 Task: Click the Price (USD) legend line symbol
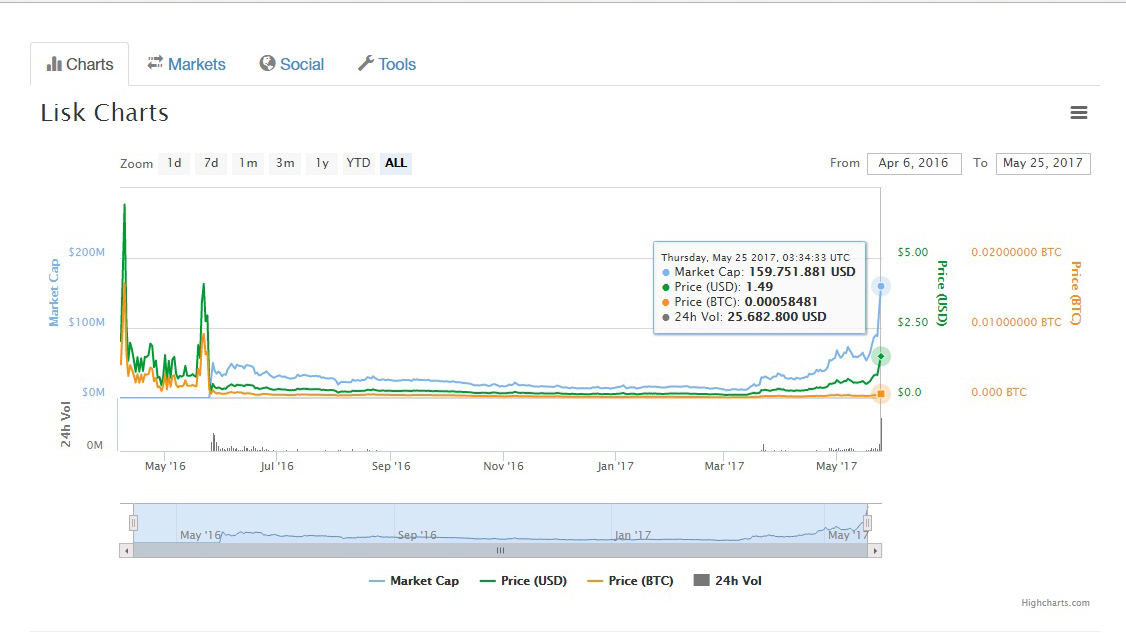click(488, 581)
